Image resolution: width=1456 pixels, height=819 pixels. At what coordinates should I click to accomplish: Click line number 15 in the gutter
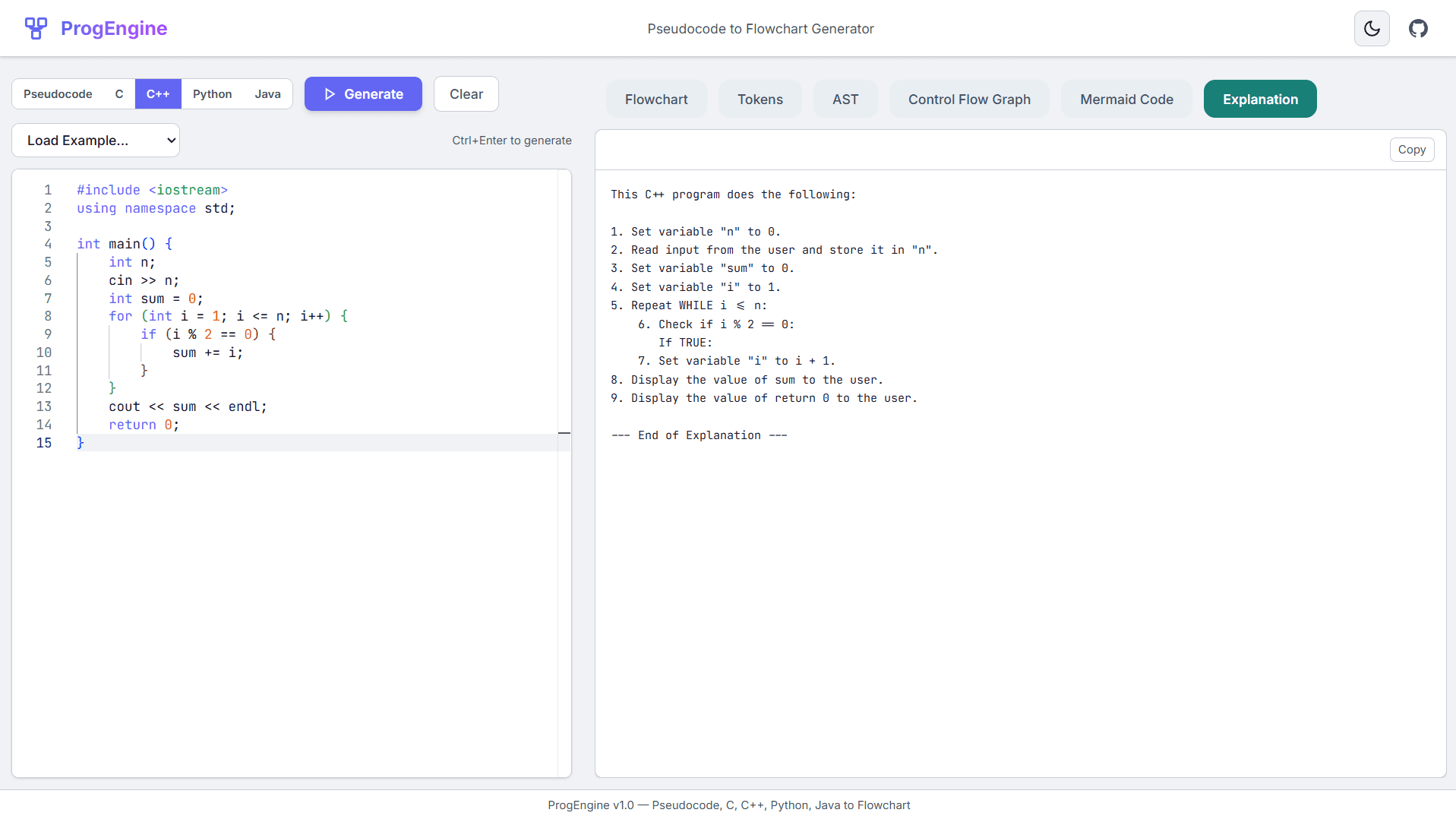pyautogui.click(x=44, y=443)
